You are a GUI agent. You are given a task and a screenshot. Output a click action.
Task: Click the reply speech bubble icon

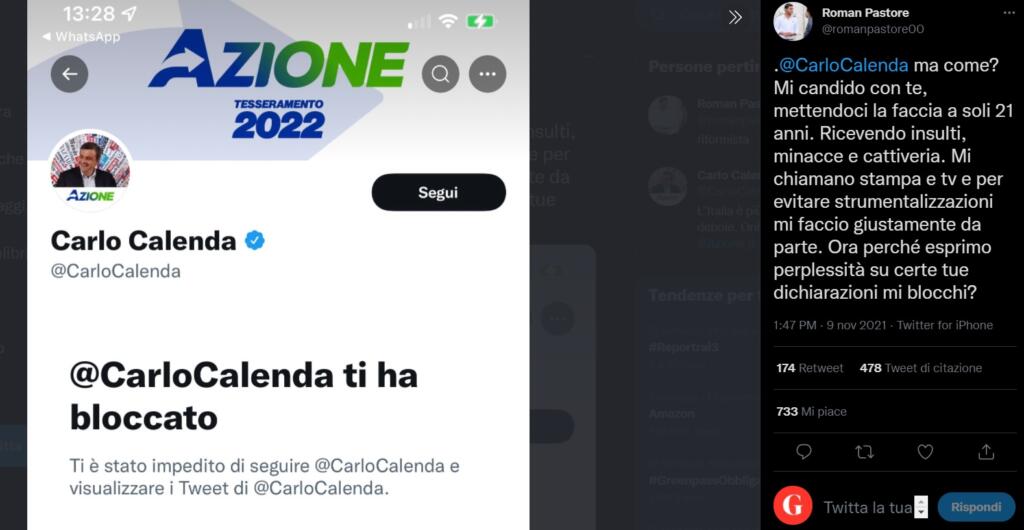(804, 452)
